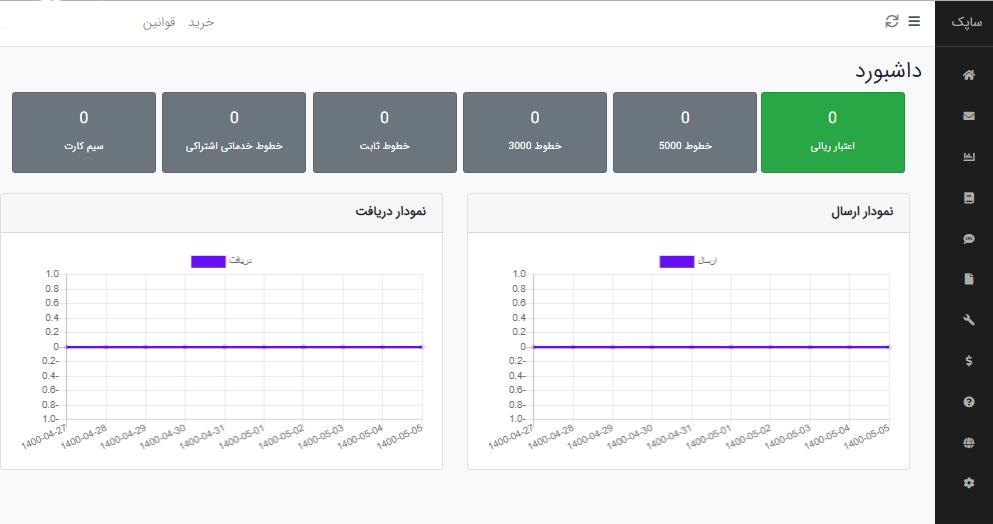The height and width of the screenshot is (524, 993).
Task: Open the envelope messages icon in sidebar
Action: click(967, 116)
